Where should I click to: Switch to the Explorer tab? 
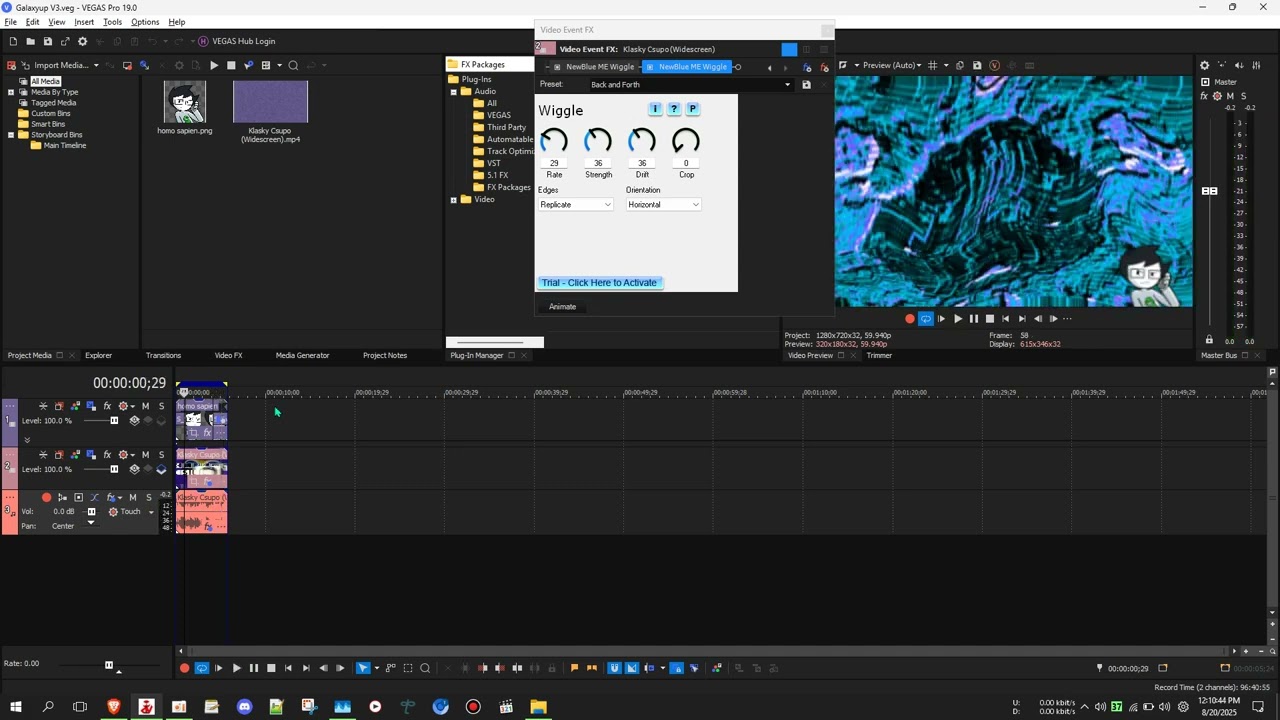(x=98, y=356)
